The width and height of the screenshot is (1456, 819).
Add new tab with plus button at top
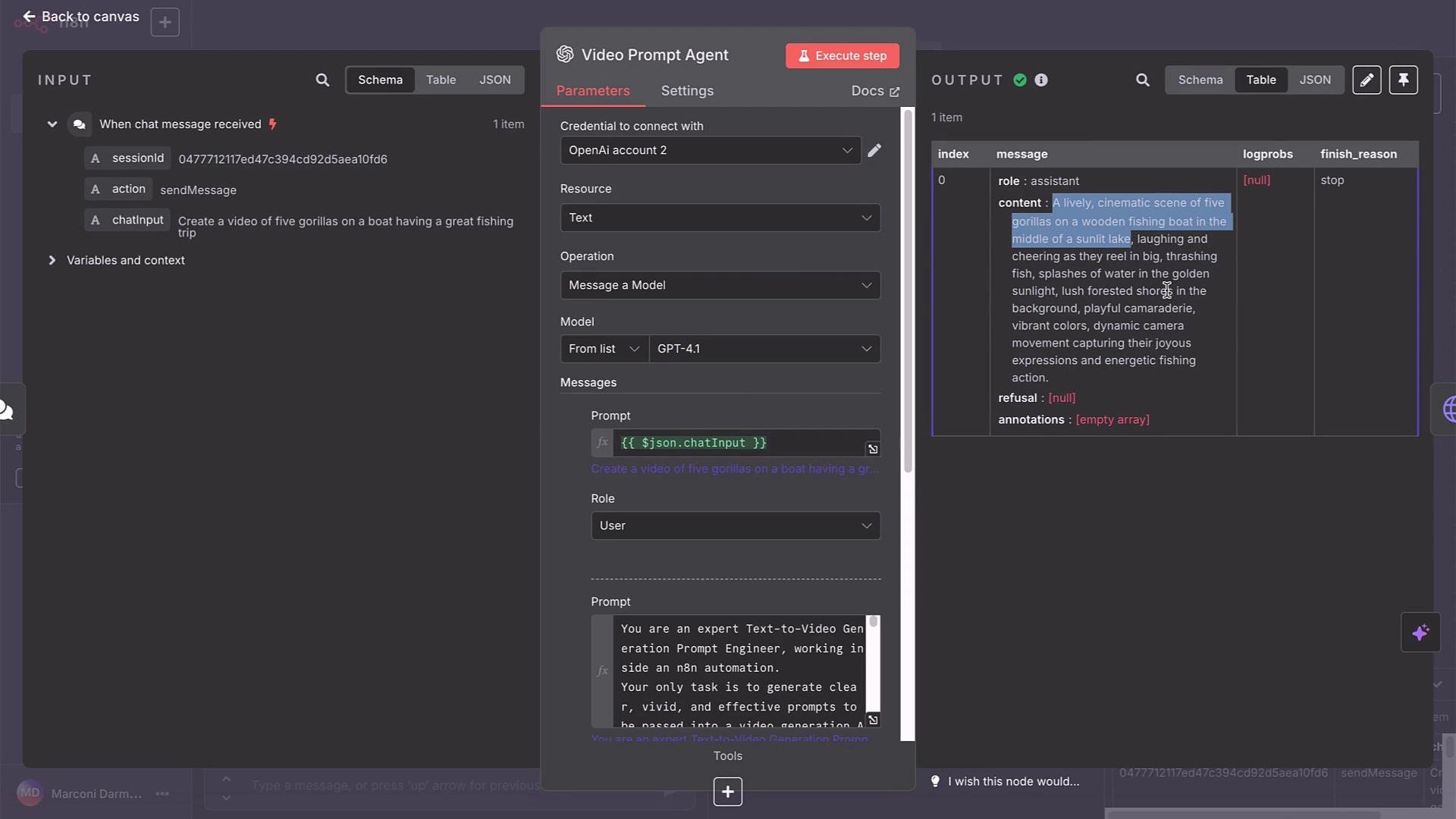[165, 22]
